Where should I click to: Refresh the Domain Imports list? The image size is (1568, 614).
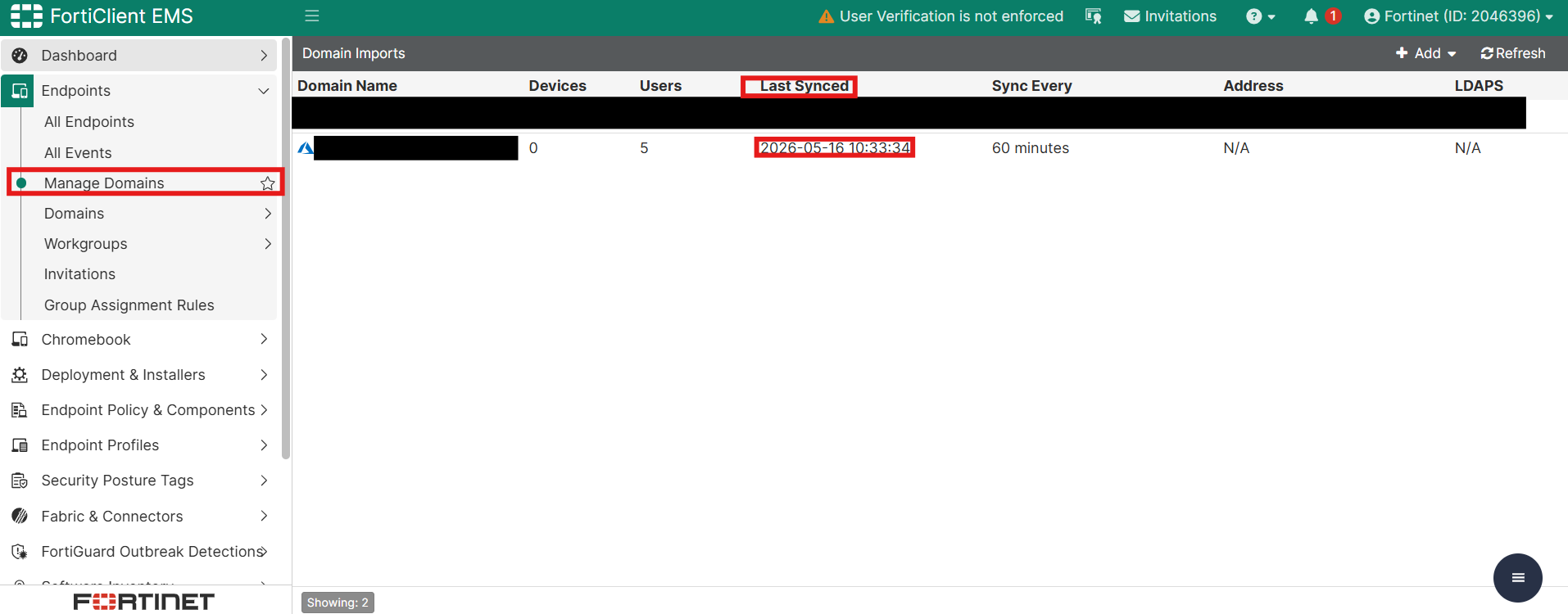tap(1513, 53)
